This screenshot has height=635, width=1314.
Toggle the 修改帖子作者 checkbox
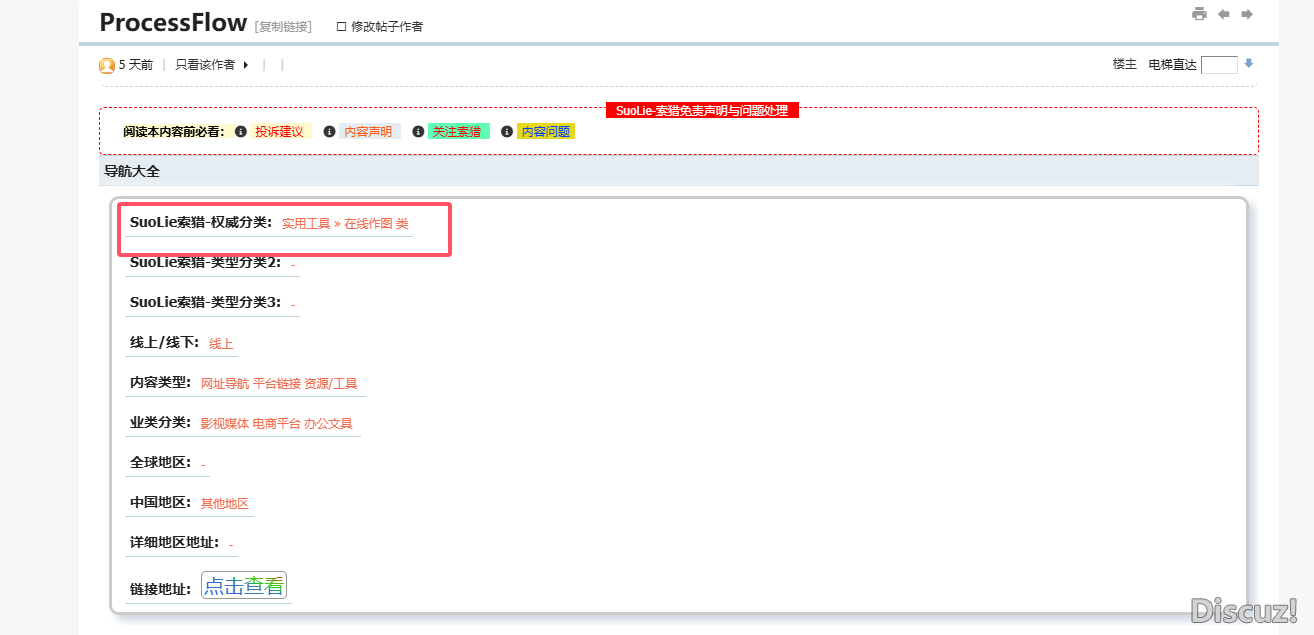(x=341, y=27)
